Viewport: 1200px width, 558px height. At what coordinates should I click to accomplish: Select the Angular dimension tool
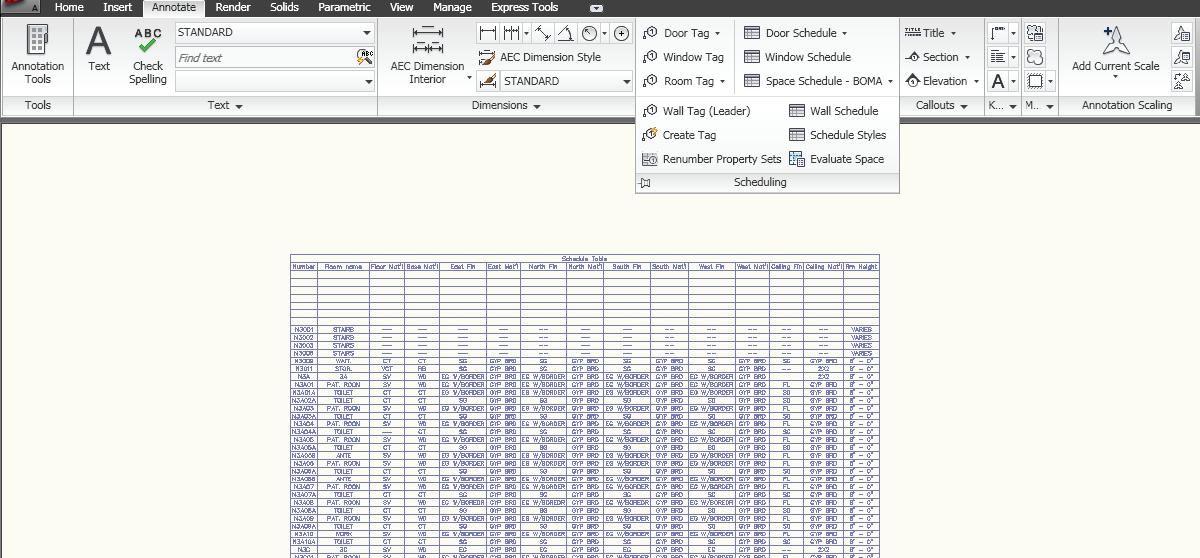coord(566,33)
